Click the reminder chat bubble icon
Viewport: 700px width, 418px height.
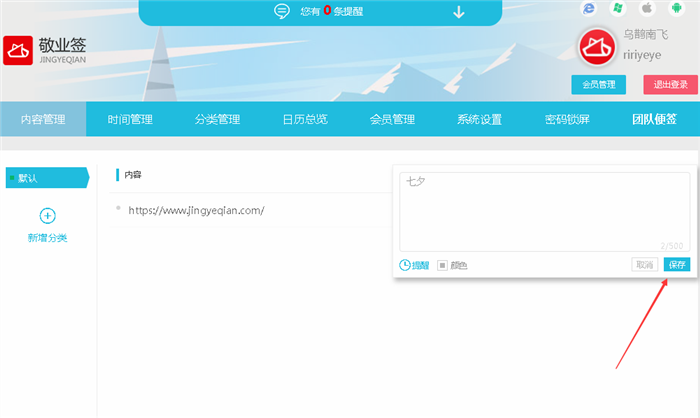click(282, 11)
